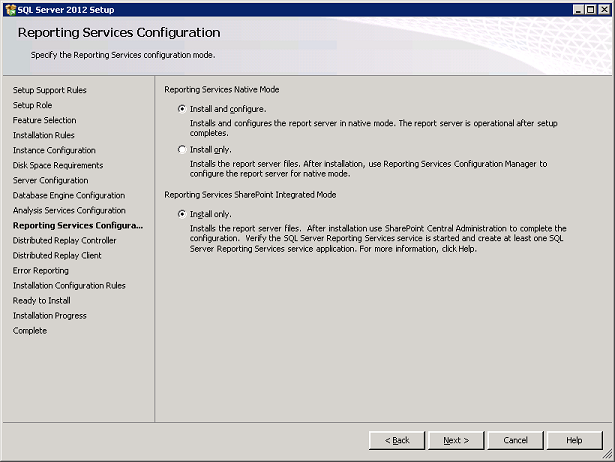Image resolution: width=615 pixels, height=462 pixels.
Task: Go to Setup Role step
Action: pos(32,105)
